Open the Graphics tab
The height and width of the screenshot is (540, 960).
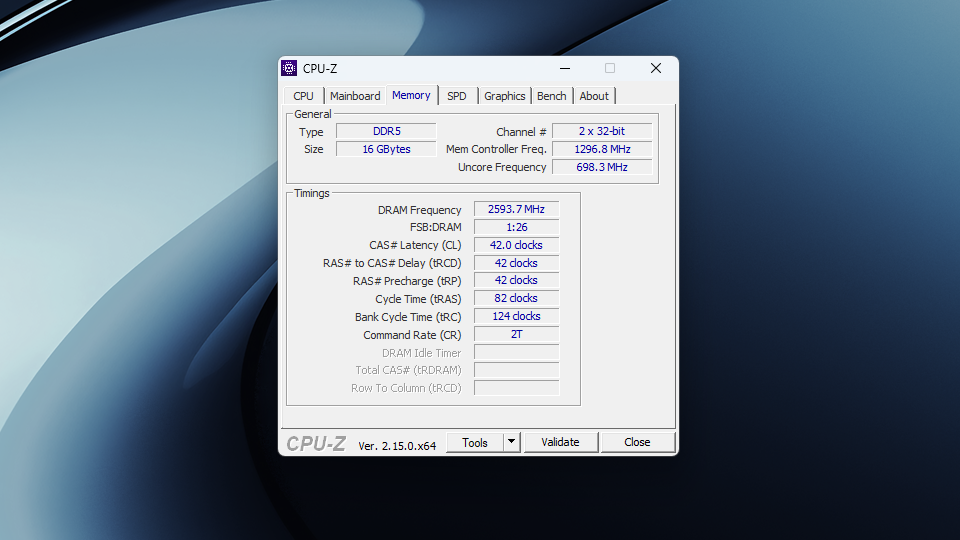[x=504, y=96]
